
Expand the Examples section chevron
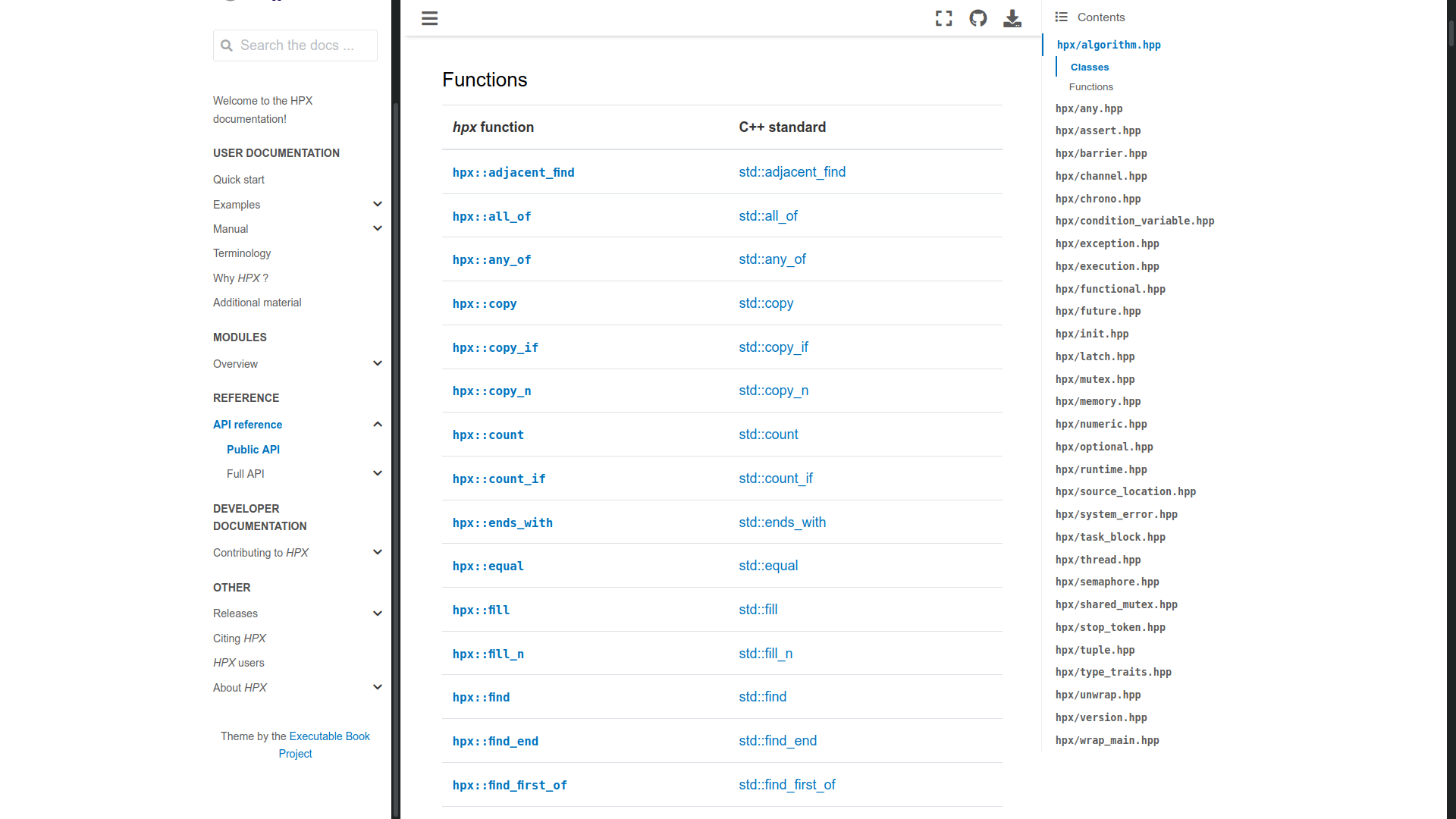[378, 204]
